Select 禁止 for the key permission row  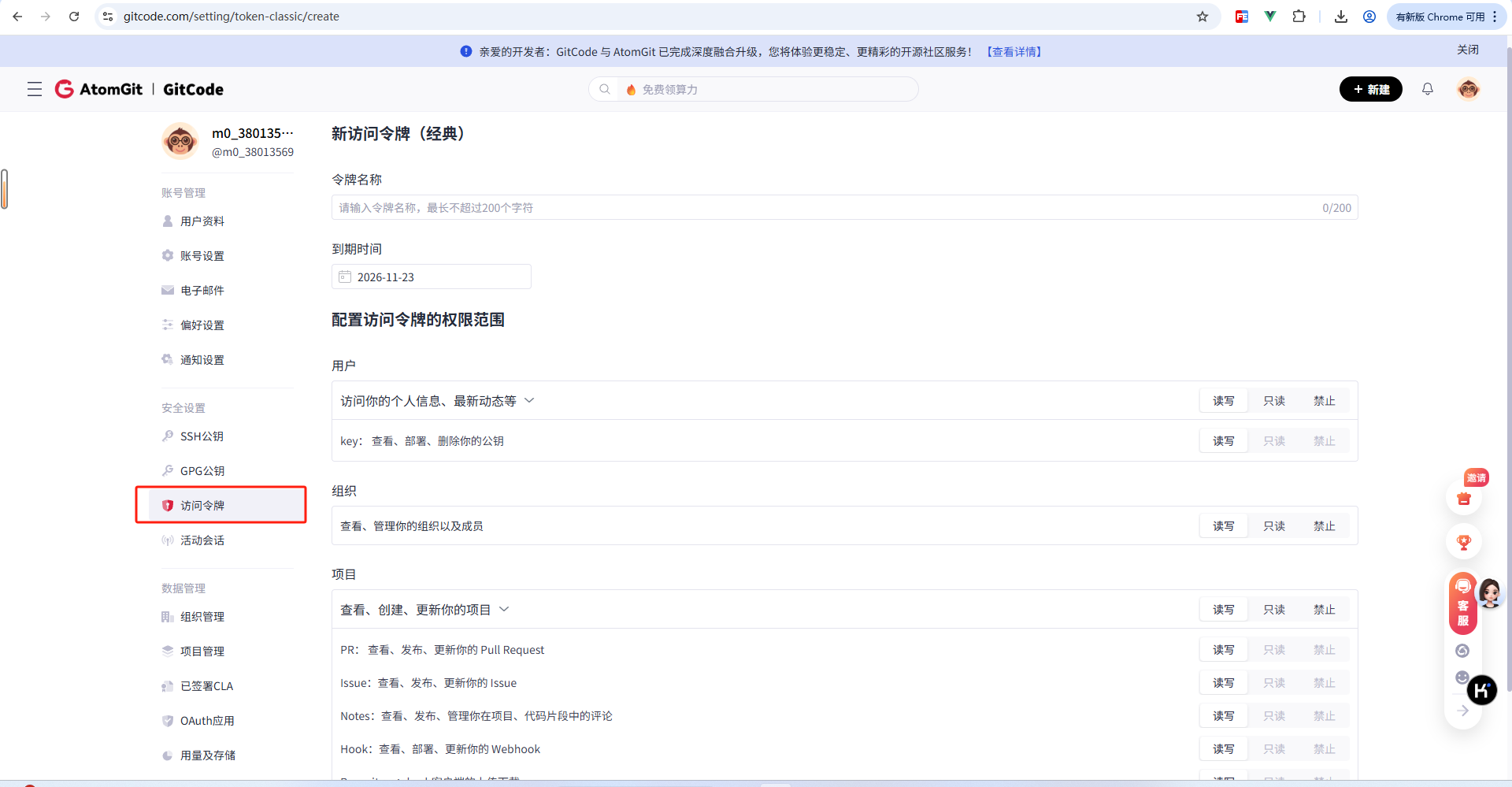tap(1325, 440)
